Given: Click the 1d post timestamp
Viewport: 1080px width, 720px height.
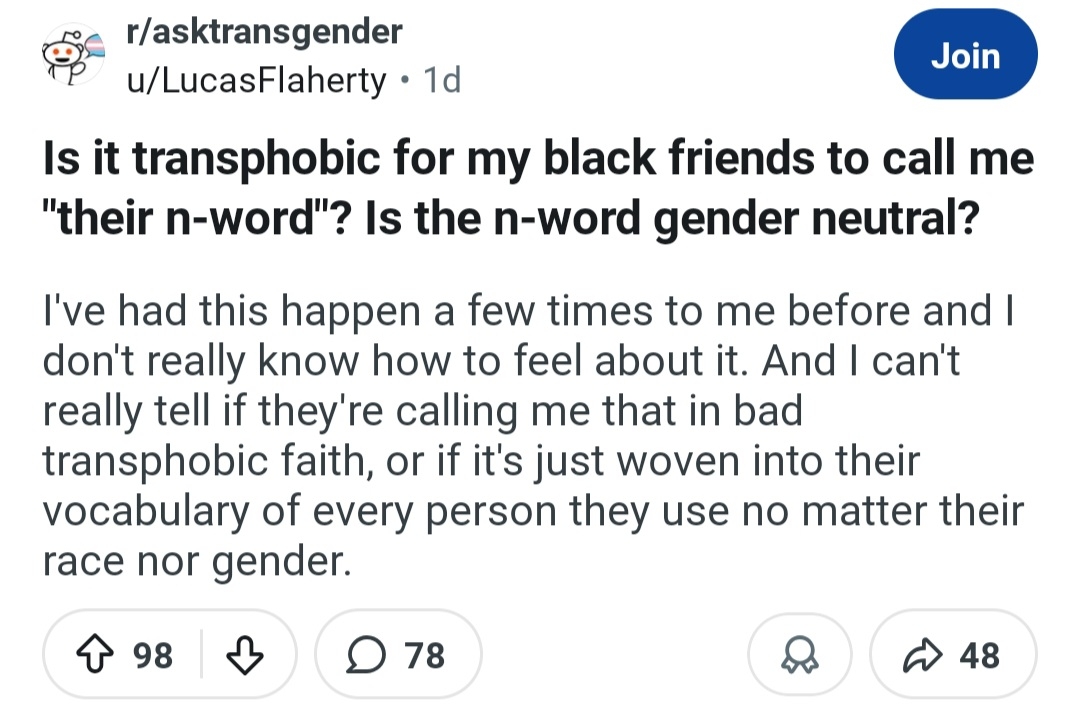Looking at the screenshot, I should (x=442, y=79).
